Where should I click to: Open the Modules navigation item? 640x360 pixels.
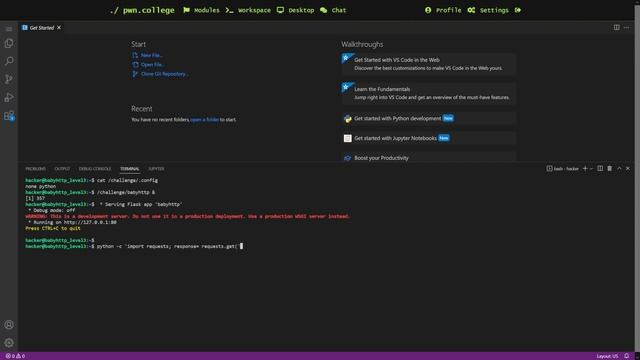(x=201, y=10)
